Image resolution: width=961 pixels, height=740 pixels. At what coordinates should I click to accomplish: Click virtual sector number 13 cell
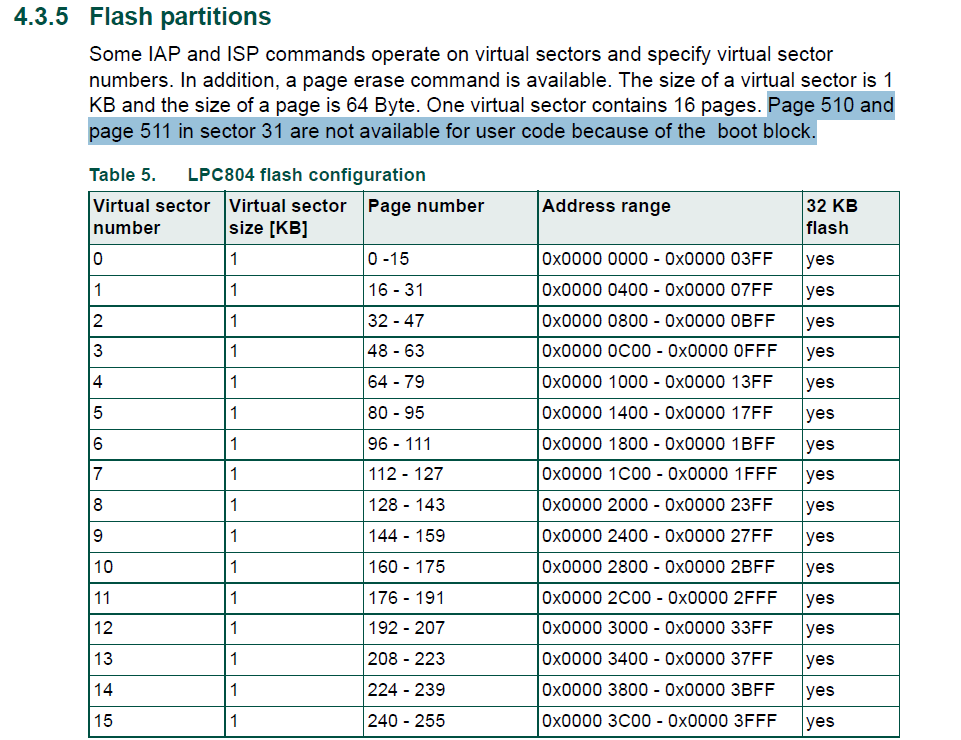tap(157, 659)
